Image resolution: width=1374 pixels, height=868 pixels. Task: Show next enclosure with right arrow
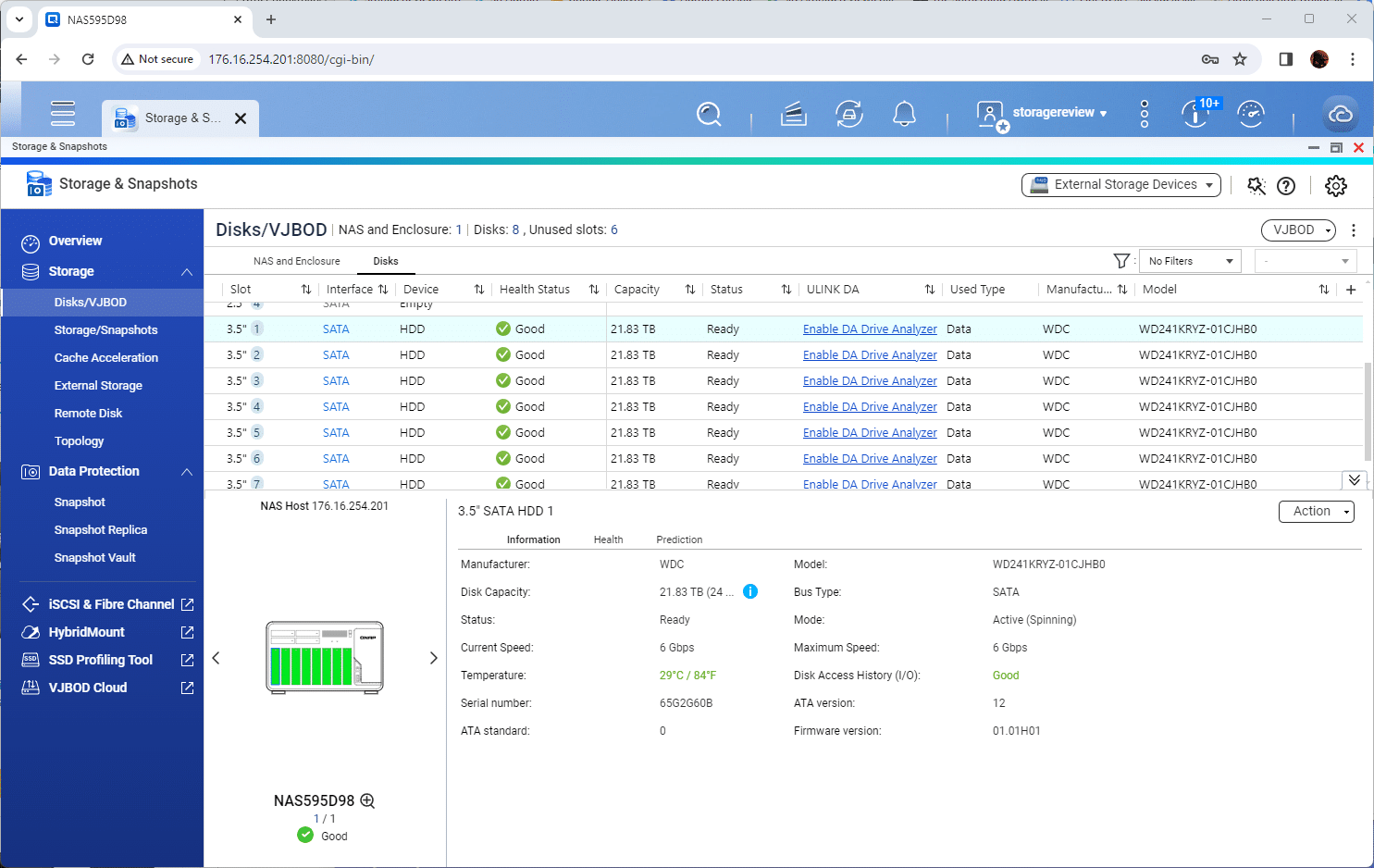point(433,658)
